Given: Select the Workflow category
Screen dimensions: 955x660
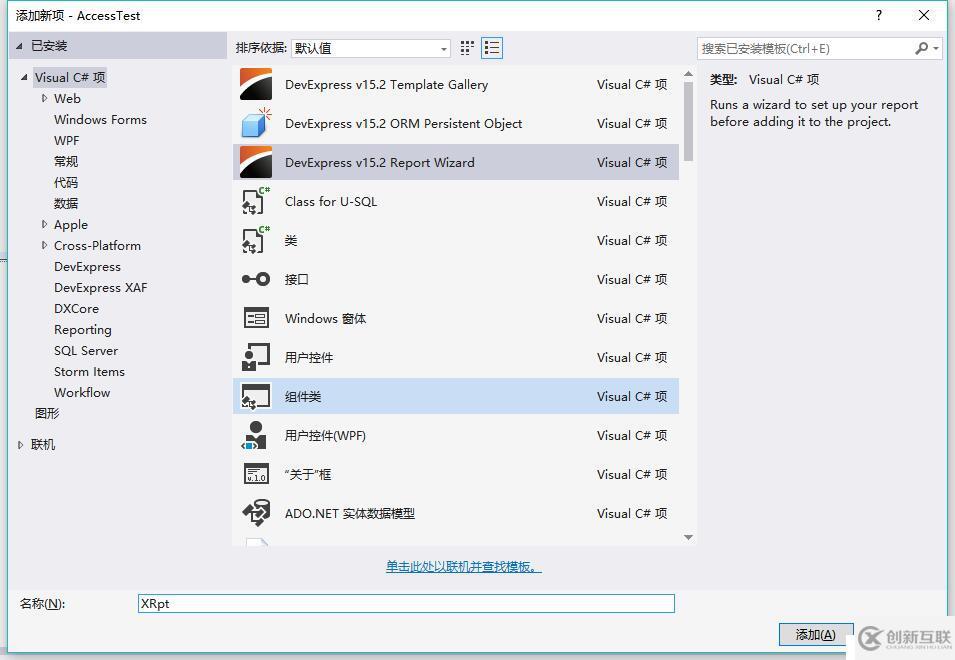Looking at the screenshot, I should pyautogui.click(x=82, y=393).
